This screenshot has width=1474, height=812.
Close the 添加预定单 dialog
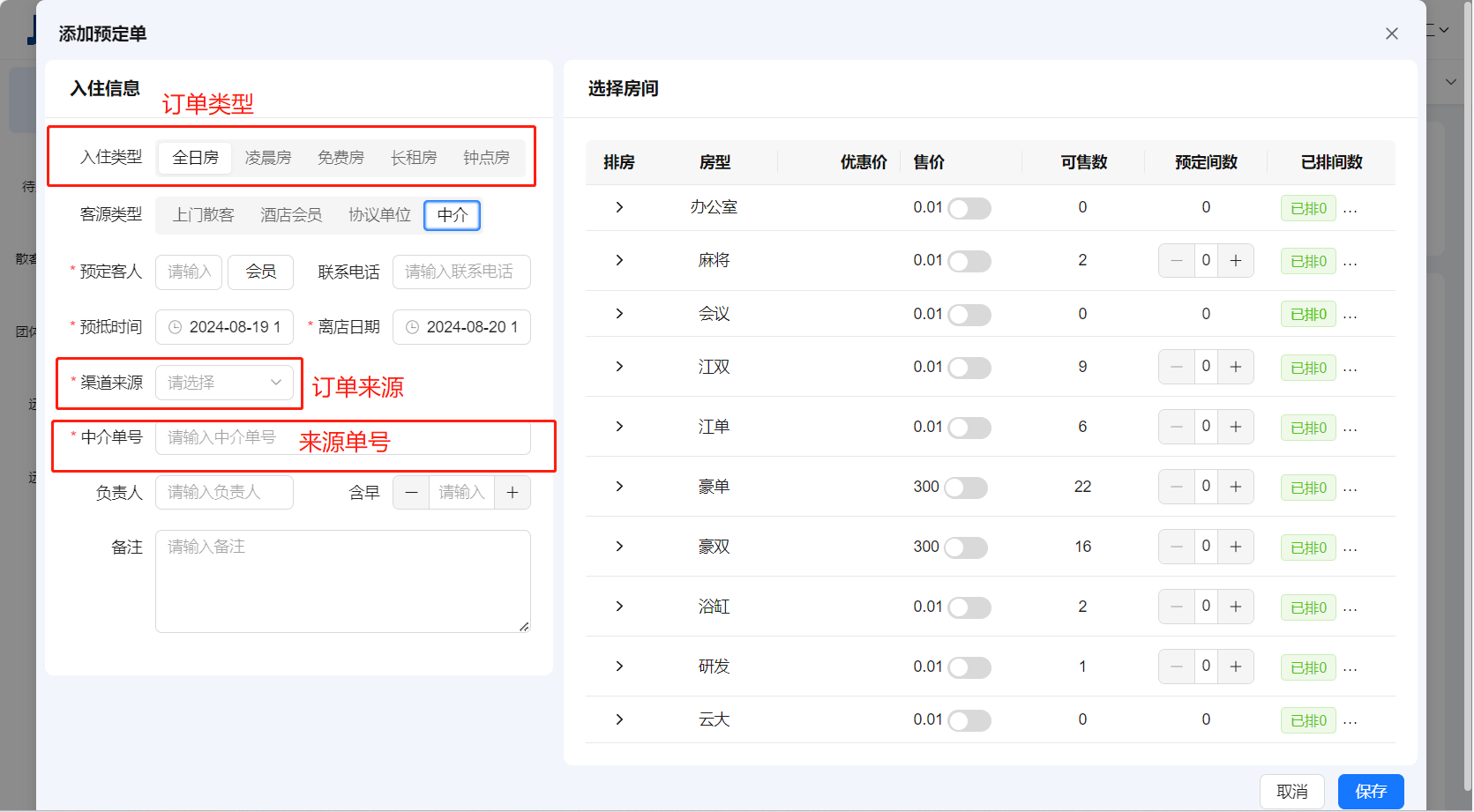point(1391,34)
